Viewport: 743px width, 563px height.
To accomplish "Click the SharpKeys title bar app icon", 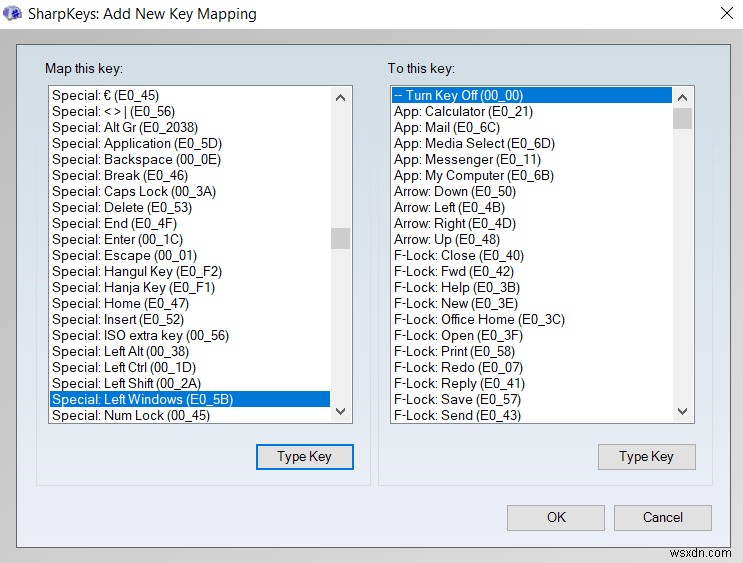I will (12, 13).
